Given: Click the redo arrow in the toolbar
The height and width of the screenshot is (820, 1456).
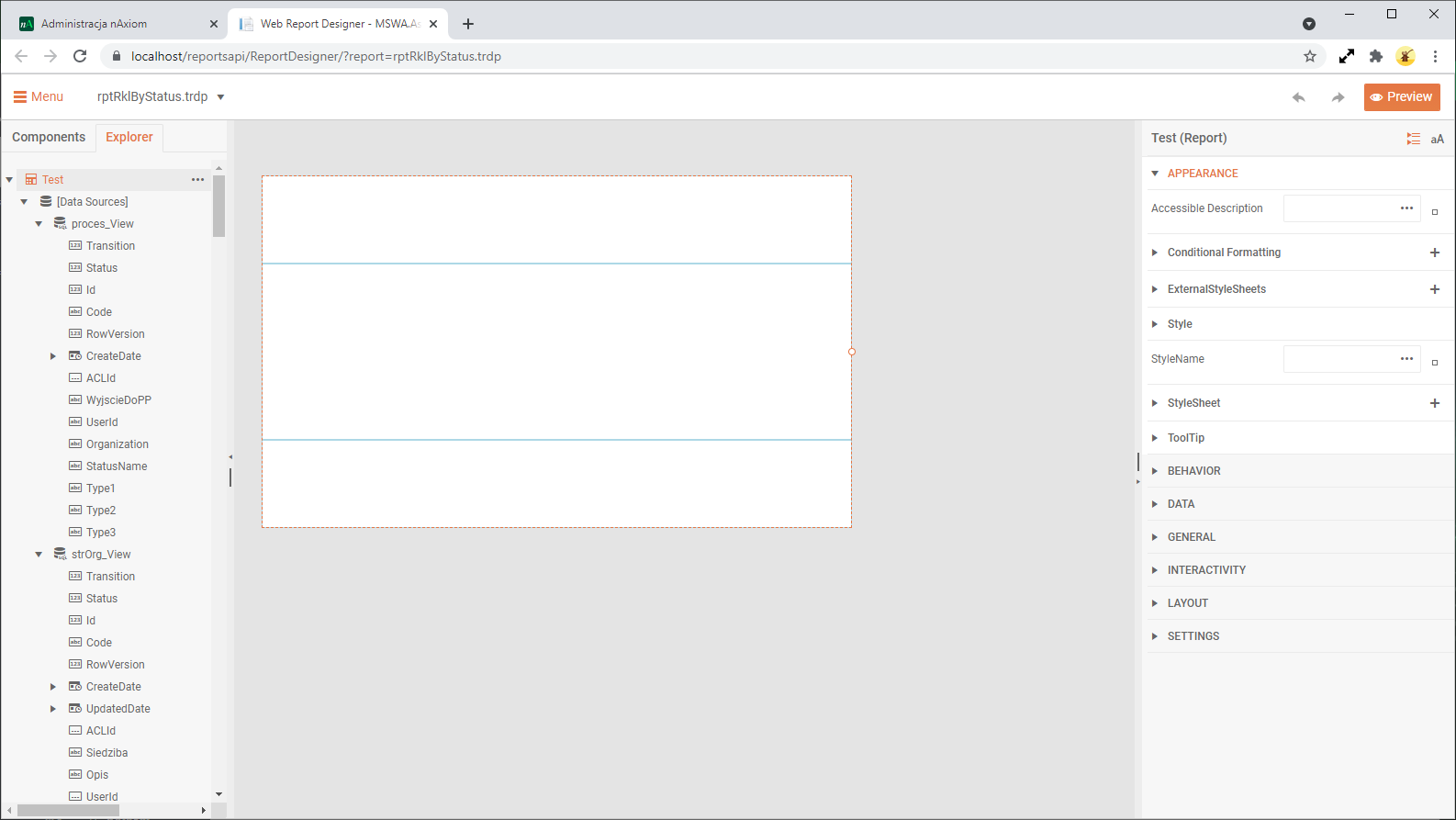Looking at the screenshot, I should pos(1338,97).
